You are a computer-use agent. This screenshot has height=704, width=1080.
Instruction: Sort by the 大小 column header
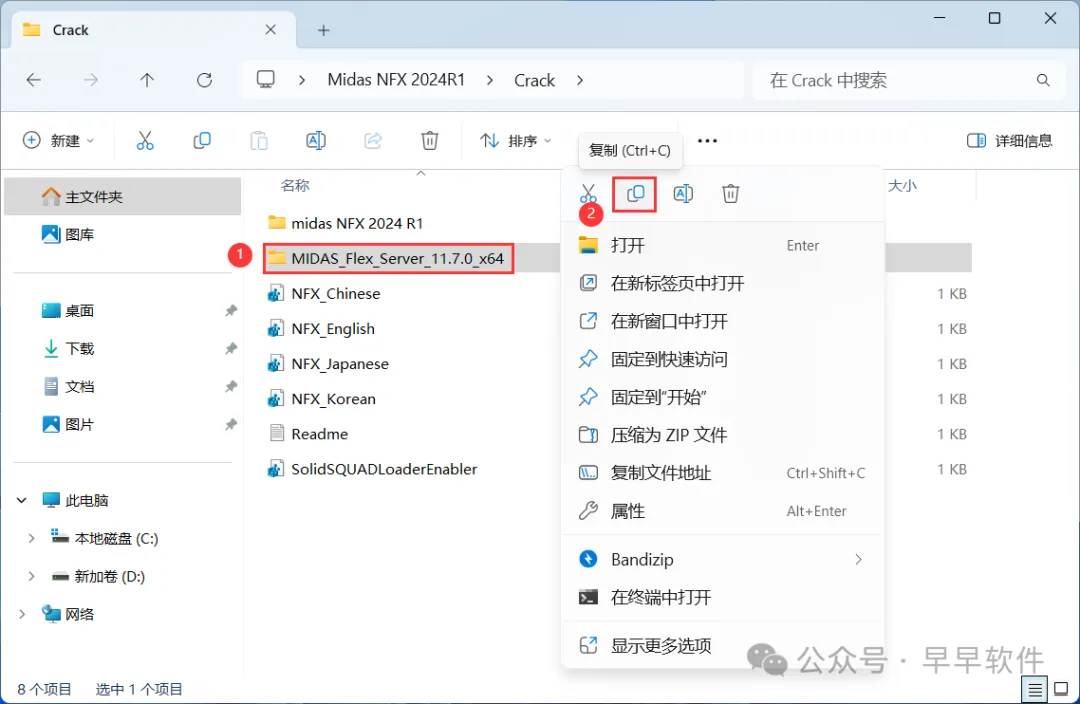[x=902, y=185]
